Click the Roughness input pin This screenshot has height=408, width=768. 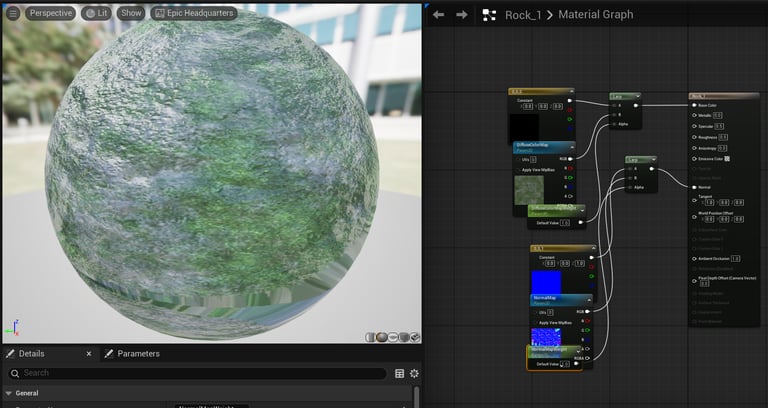click(x=694, y=138)
